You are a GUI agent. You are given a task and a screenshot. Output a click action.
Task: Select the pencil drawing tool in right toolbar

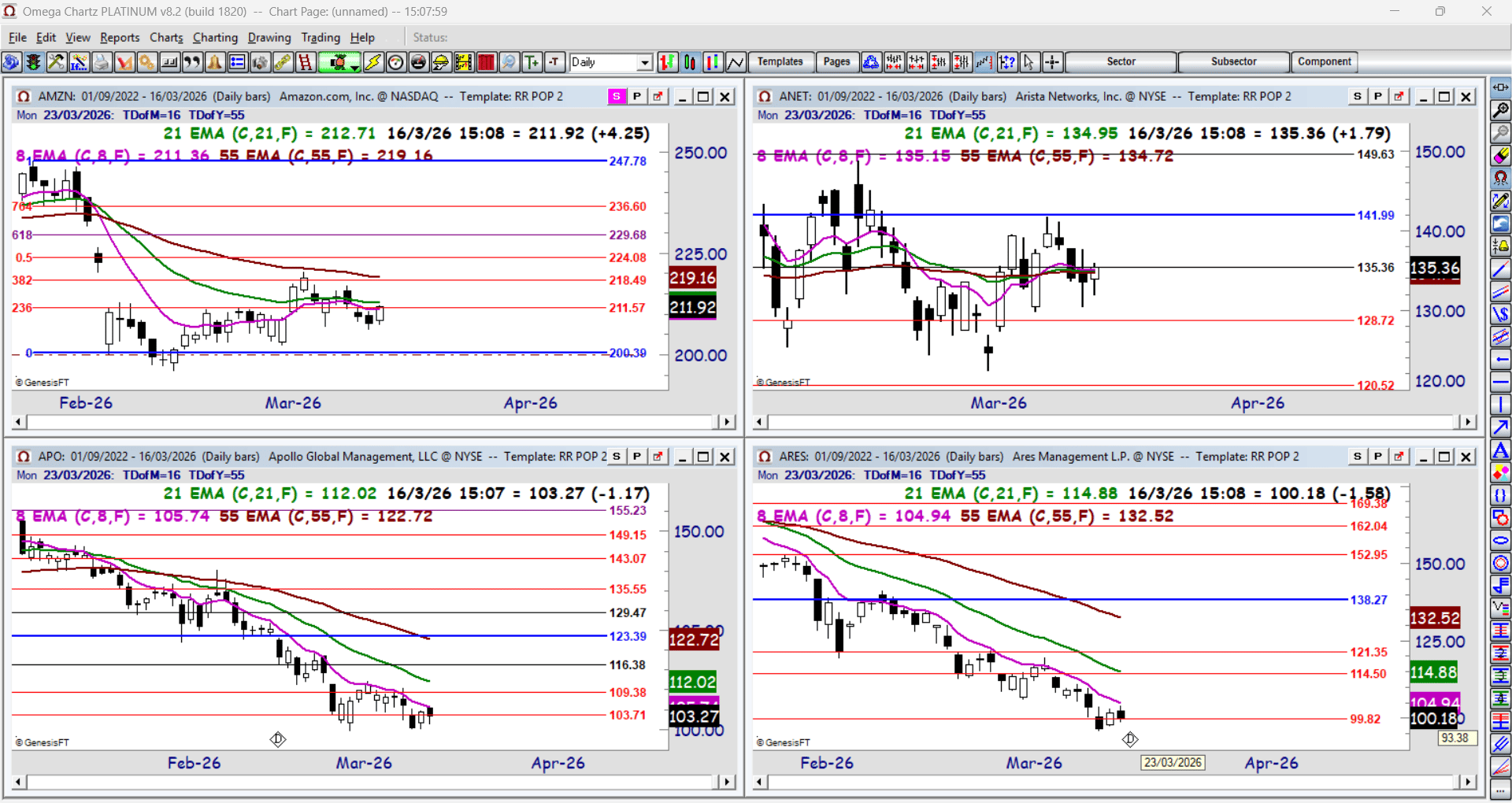1501,201
